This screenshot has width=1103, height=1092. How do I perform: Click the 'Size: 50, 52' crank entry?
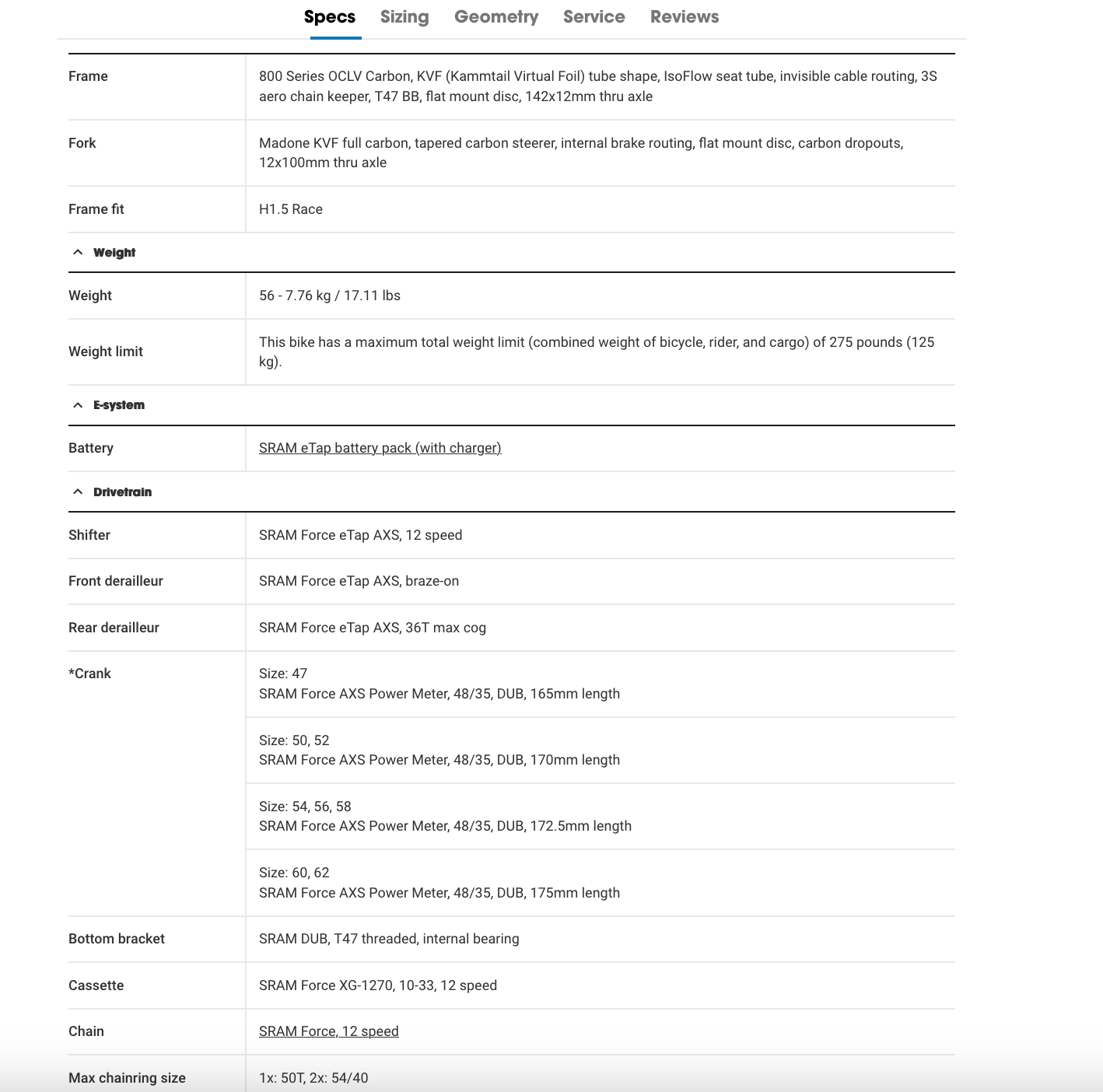point(294,740)
